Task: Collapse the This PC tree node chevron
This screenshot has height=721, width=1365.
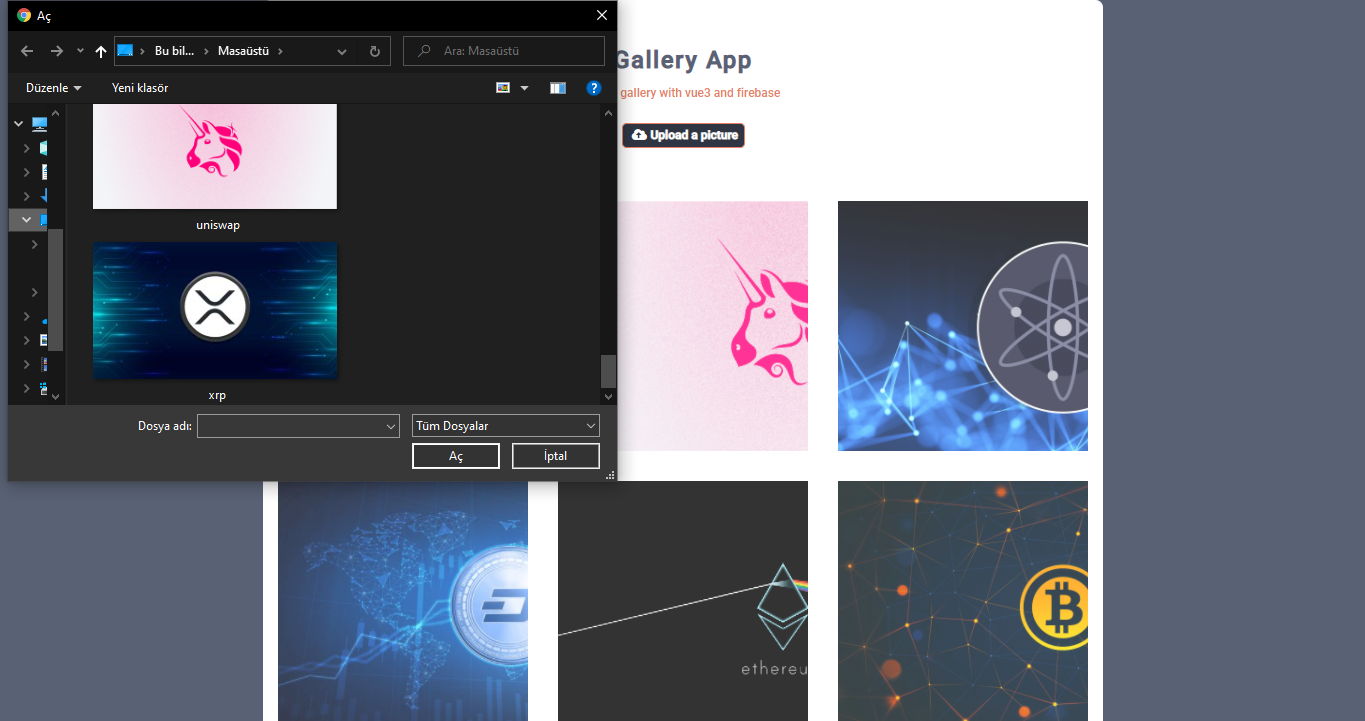Action: coord(19,124)
